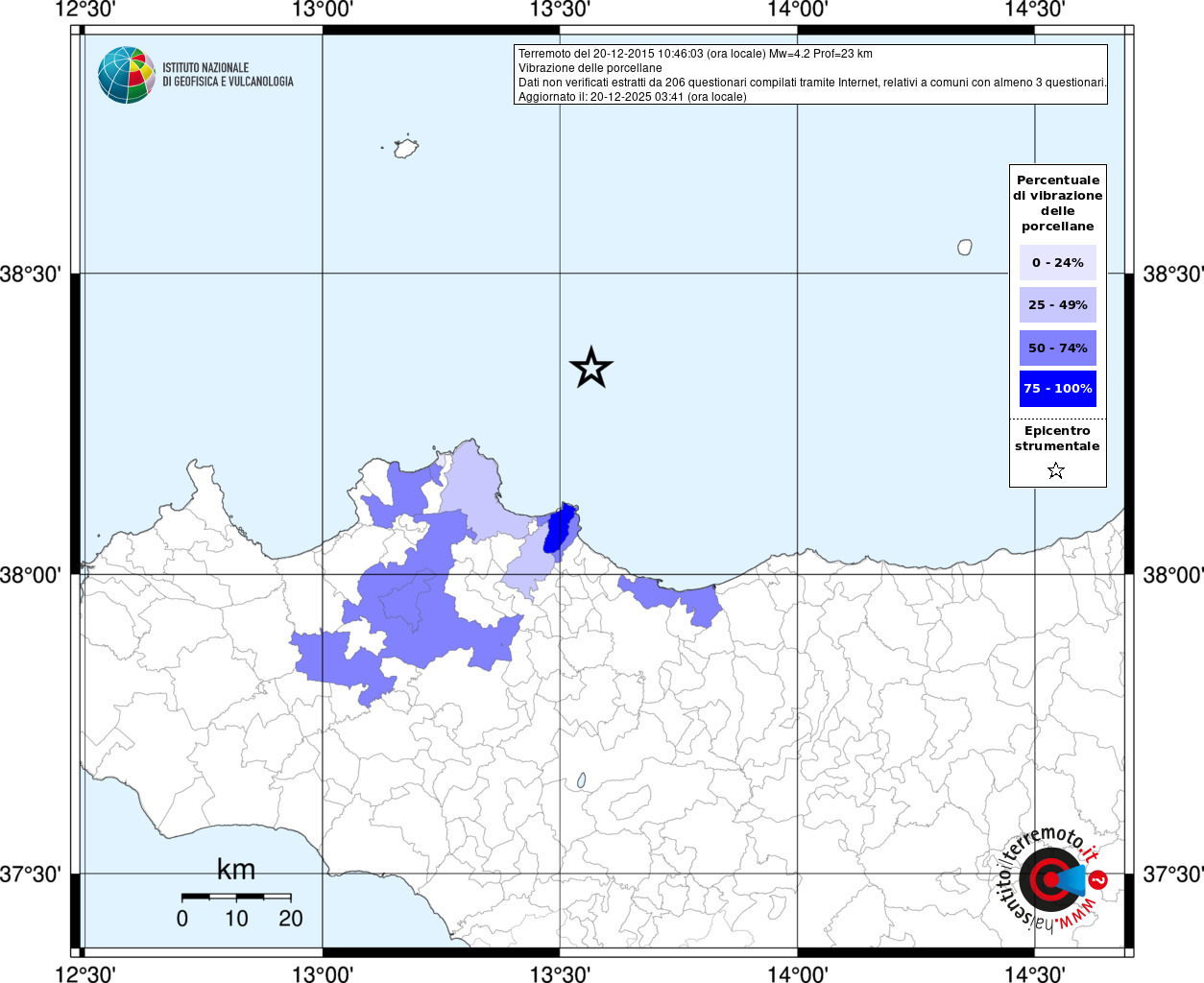Screen dimensions: 1204x983
Task: Click the epicenter star on the map
Action: click(x=591, y=368)
